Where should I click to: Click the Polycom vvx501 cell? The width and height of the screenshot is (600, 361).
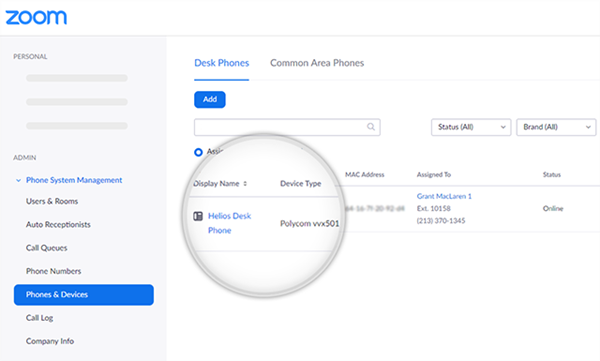[x=309, y=224]
